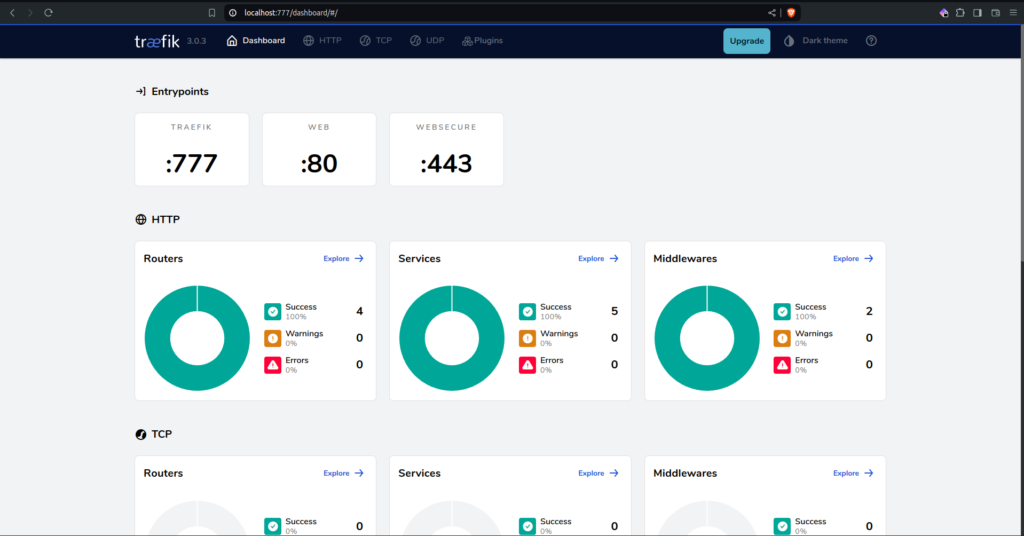
Task: Click the HTTP Middlewares Errors icon
Action: pyautogui.click(x=782, y=365)
